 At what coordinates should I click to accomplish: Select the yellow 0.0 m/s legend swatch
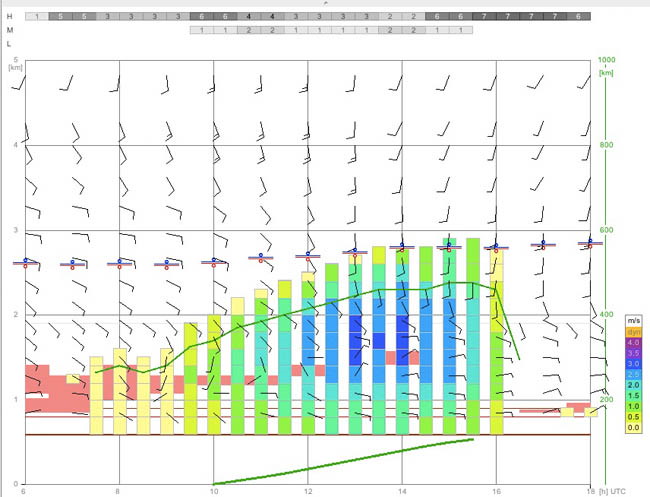[x=633, y=427]
